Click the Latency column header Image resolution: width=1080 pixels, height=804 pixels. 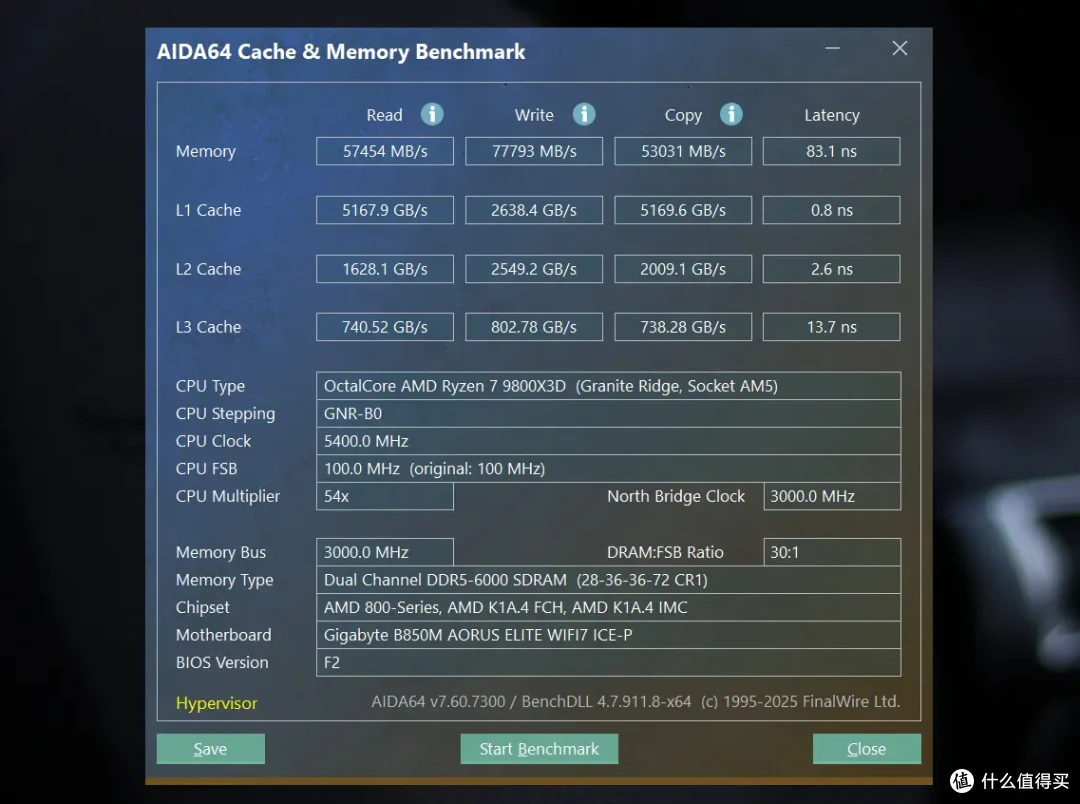coord(831,116)
